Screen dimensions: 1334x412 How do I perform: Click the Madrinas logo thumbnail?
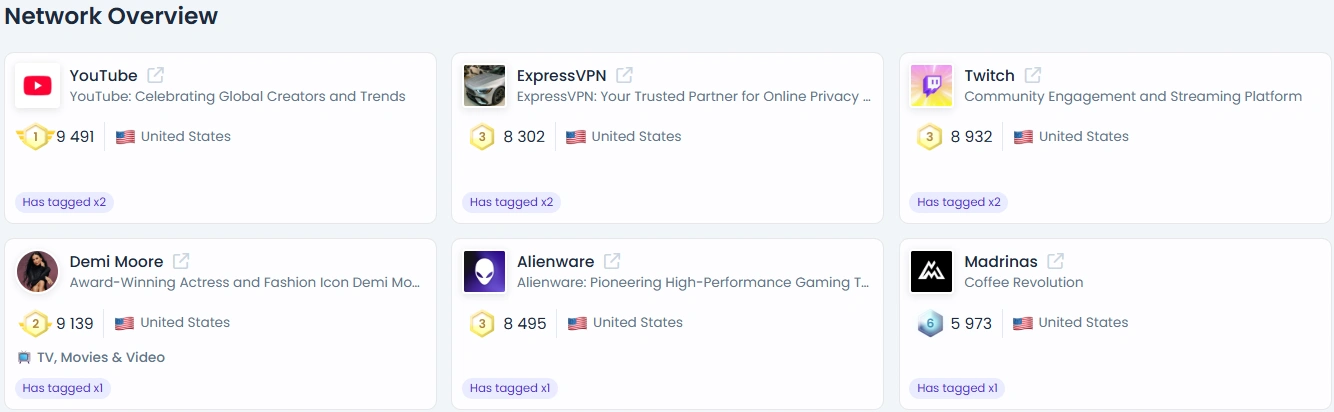point(932,272)
